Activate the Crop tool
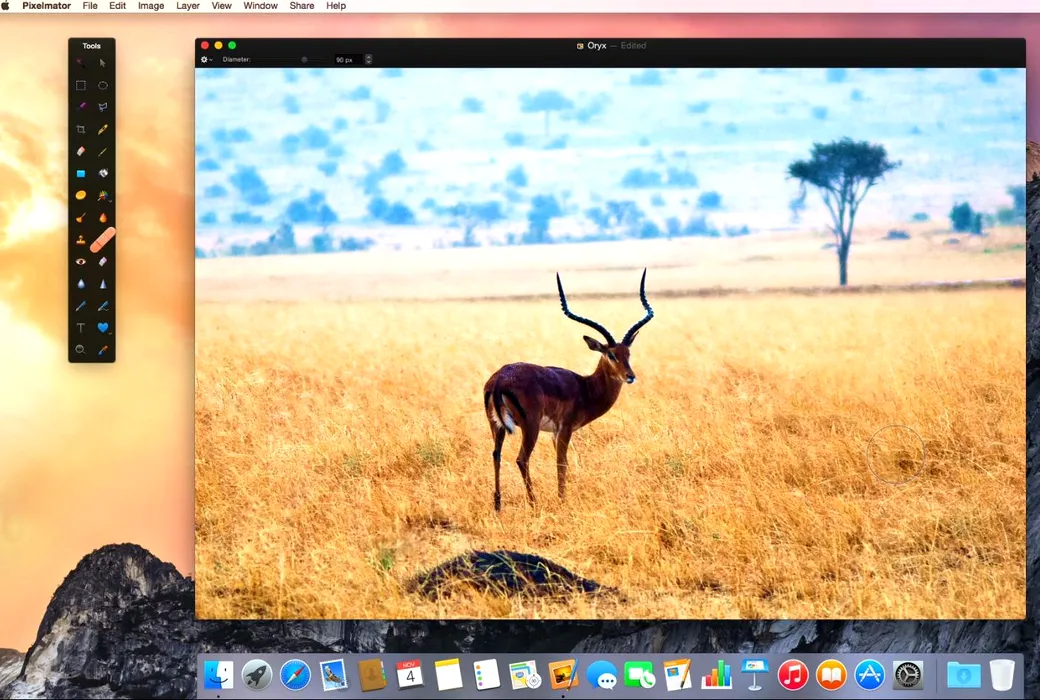The image size is (1040, 700). pos(81,129)
